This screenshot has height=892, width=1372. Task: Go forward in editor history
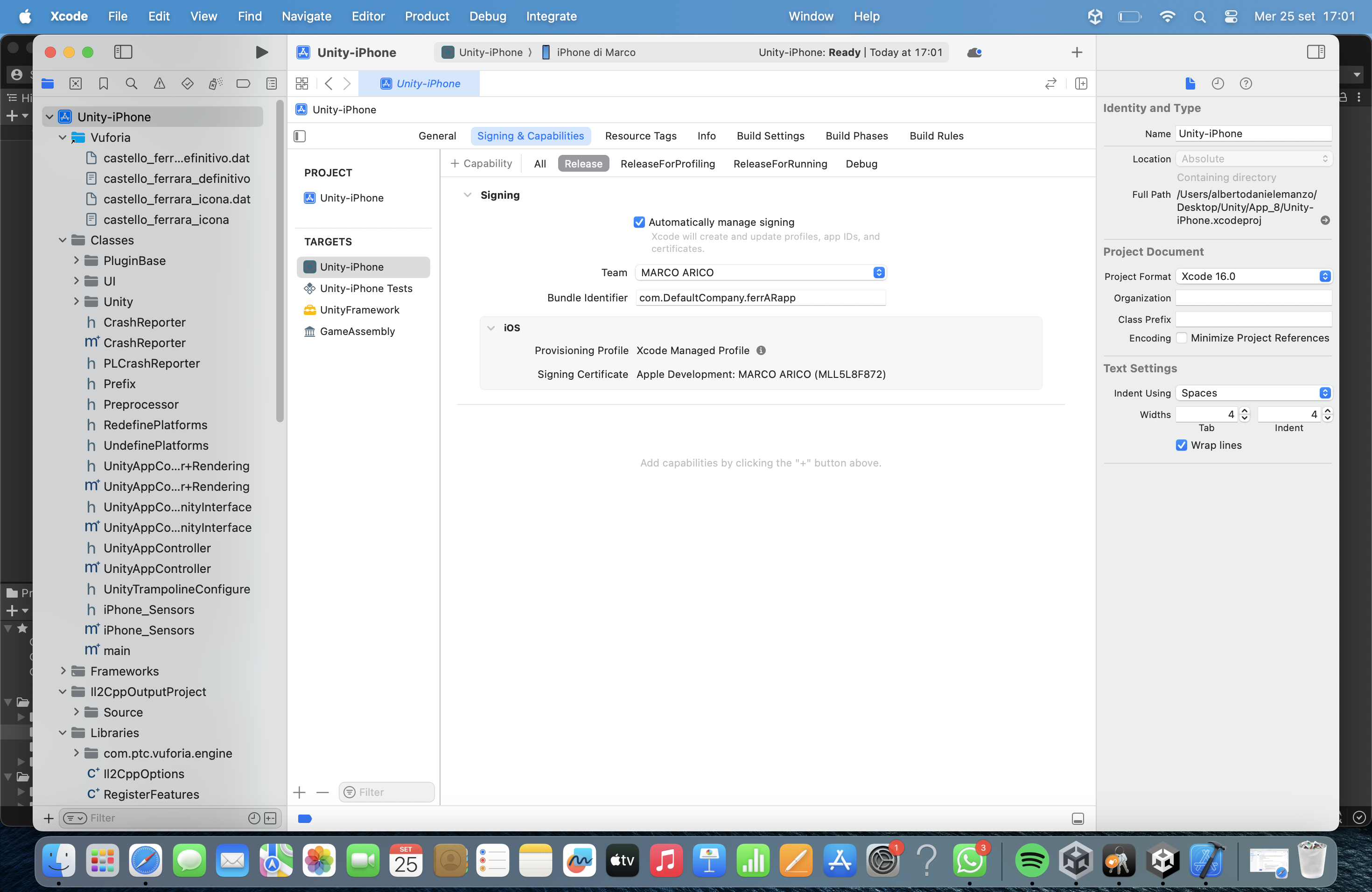click(347, 84)
